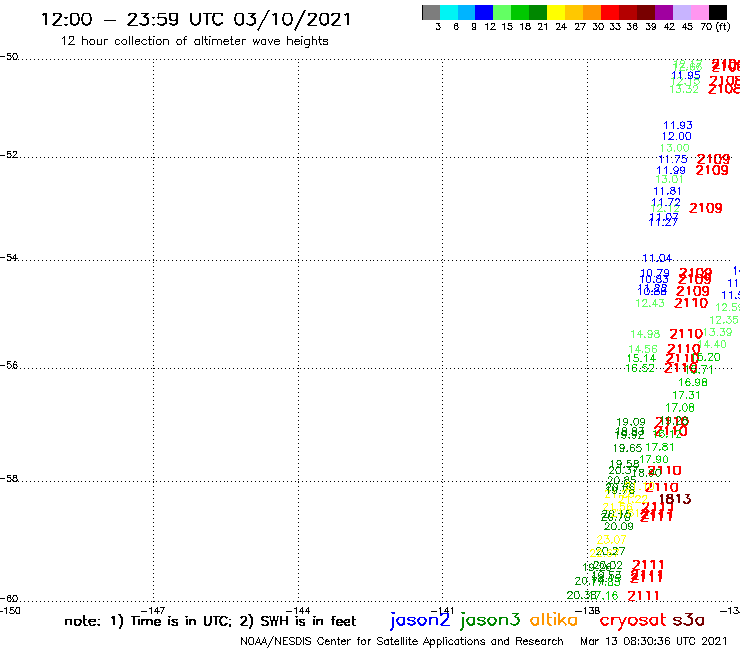Viewport: 740px width, 650px height.
Task: Click the s3a legend label
Action: (689, 620)
